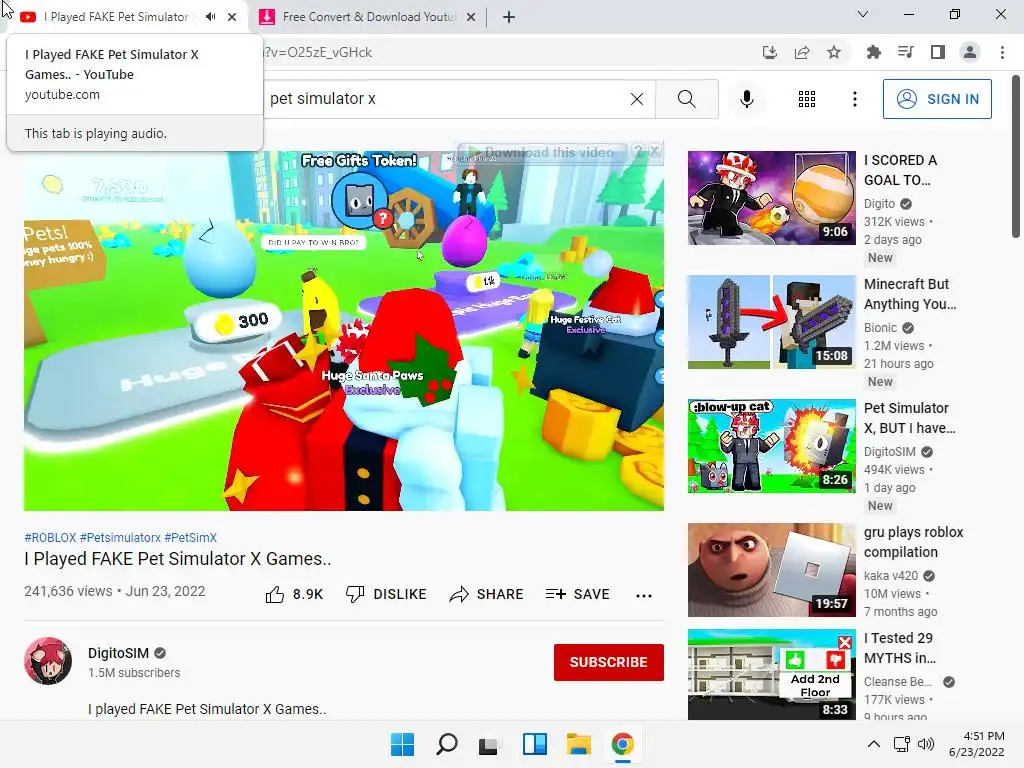This screenshot has width=1024, height=768.
Task: Open Widgets on taskbar
Action: pyautogui.click(x=535, y=744)
